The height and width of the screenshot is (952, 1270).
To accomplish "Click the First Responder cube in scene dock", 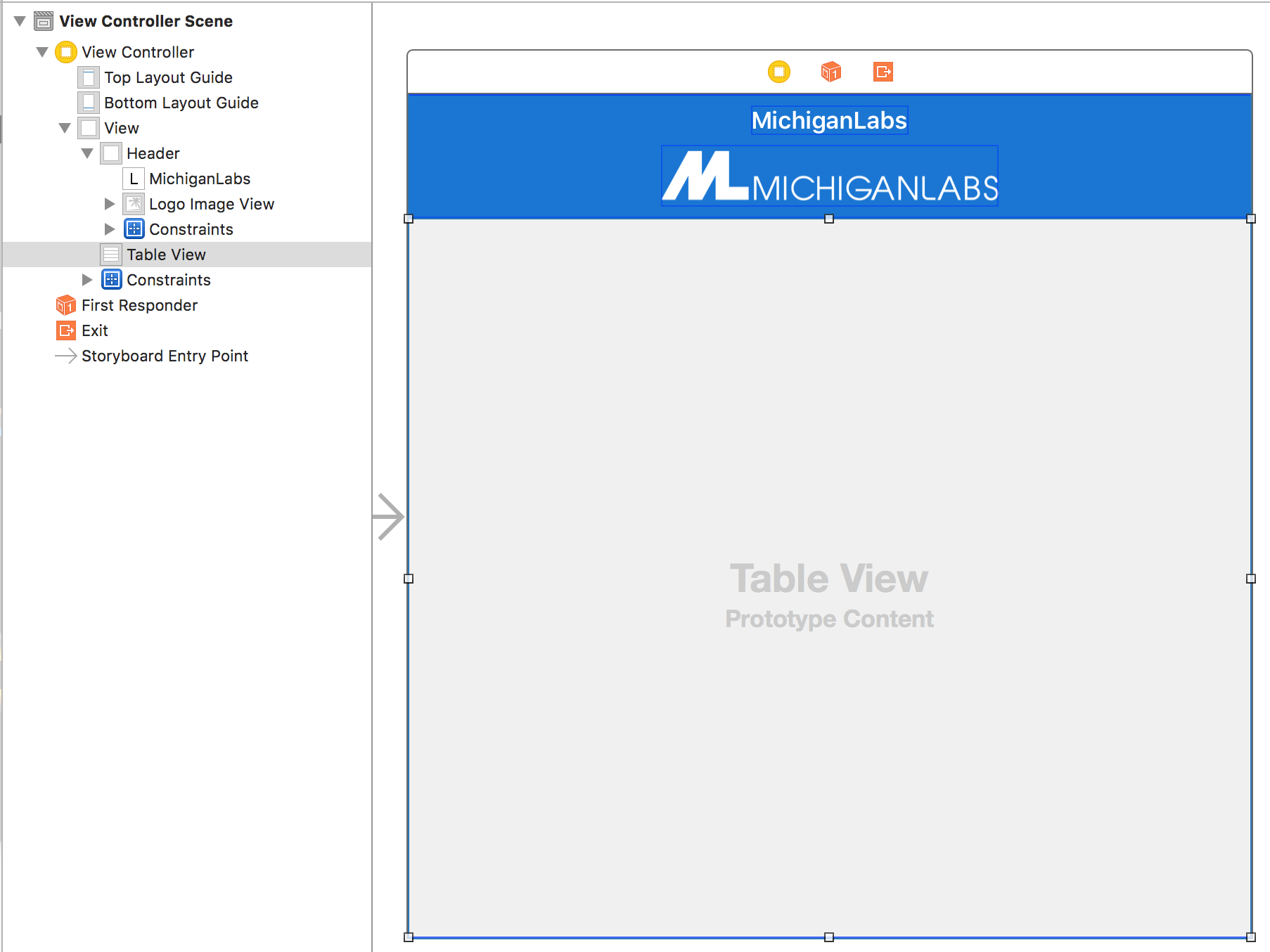I will click(831, 72).
